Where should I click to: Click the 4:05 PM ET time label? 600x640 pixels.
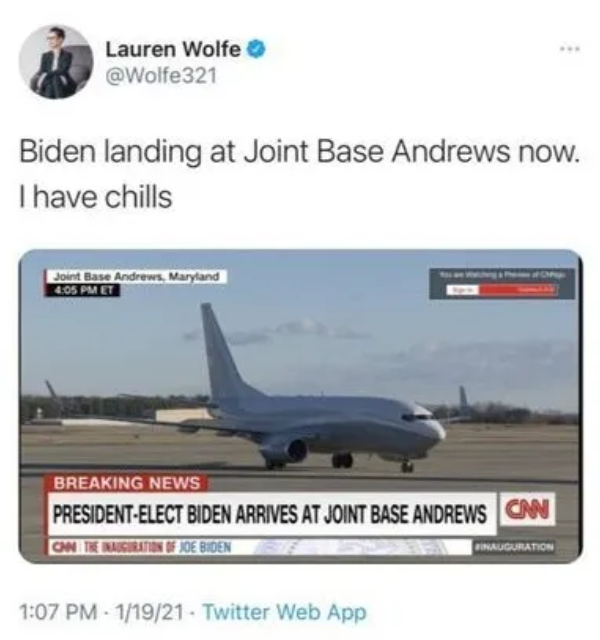(x=82, y=290)
